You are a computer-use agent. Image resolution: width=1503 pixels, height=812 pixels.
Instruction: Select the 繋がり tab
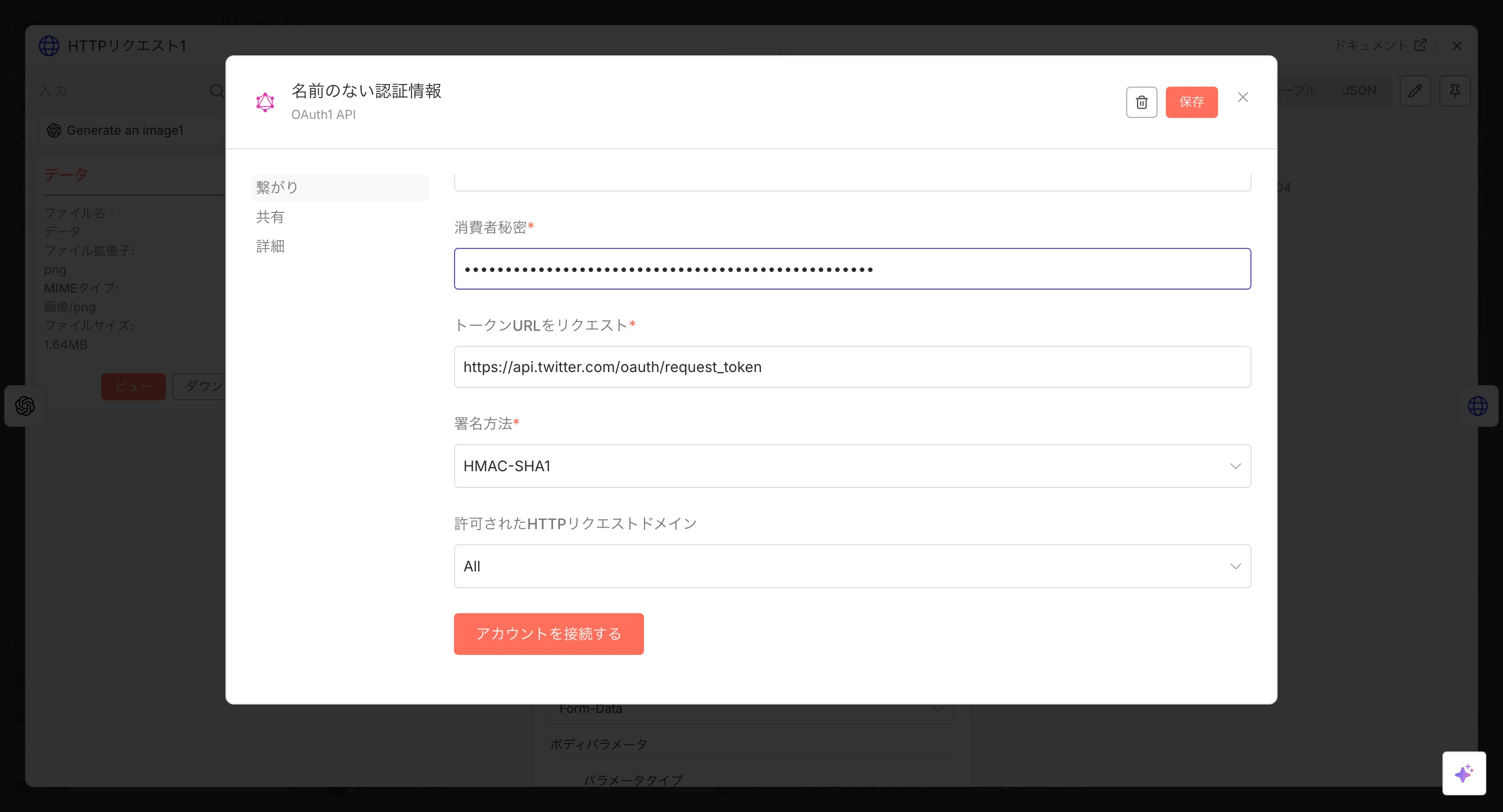340,187
